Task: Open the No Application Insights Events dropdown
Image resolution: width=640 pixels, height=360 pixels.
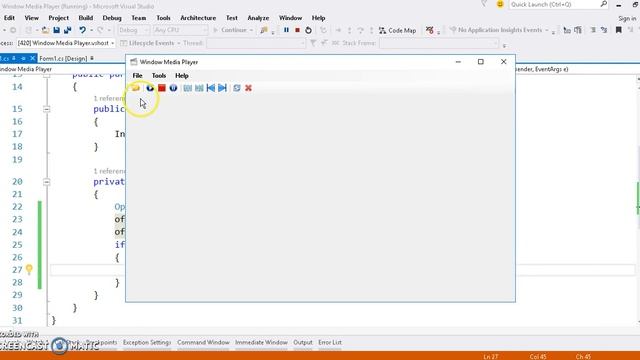Action: coord(499,30)
